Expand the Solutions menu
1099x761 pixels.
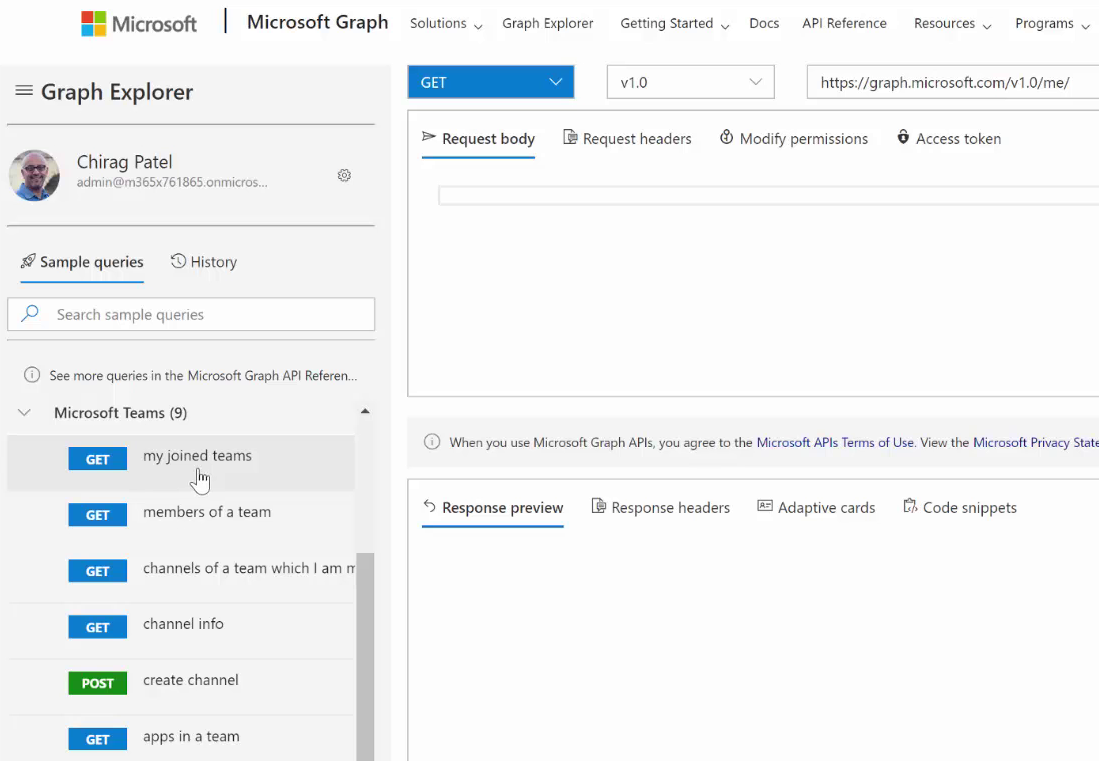446,24
